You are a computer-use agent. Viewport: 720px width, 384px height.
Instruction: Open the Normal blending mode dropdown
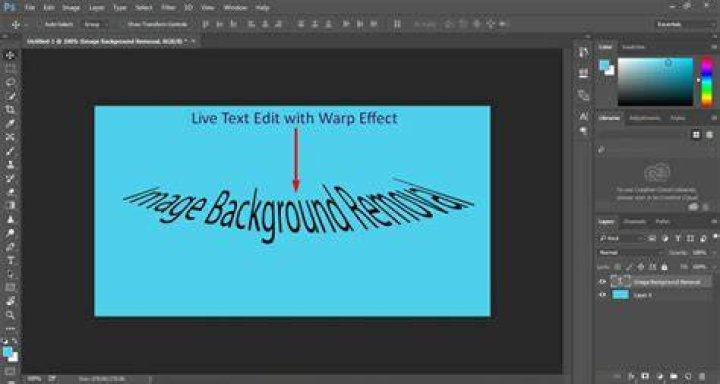630,253
